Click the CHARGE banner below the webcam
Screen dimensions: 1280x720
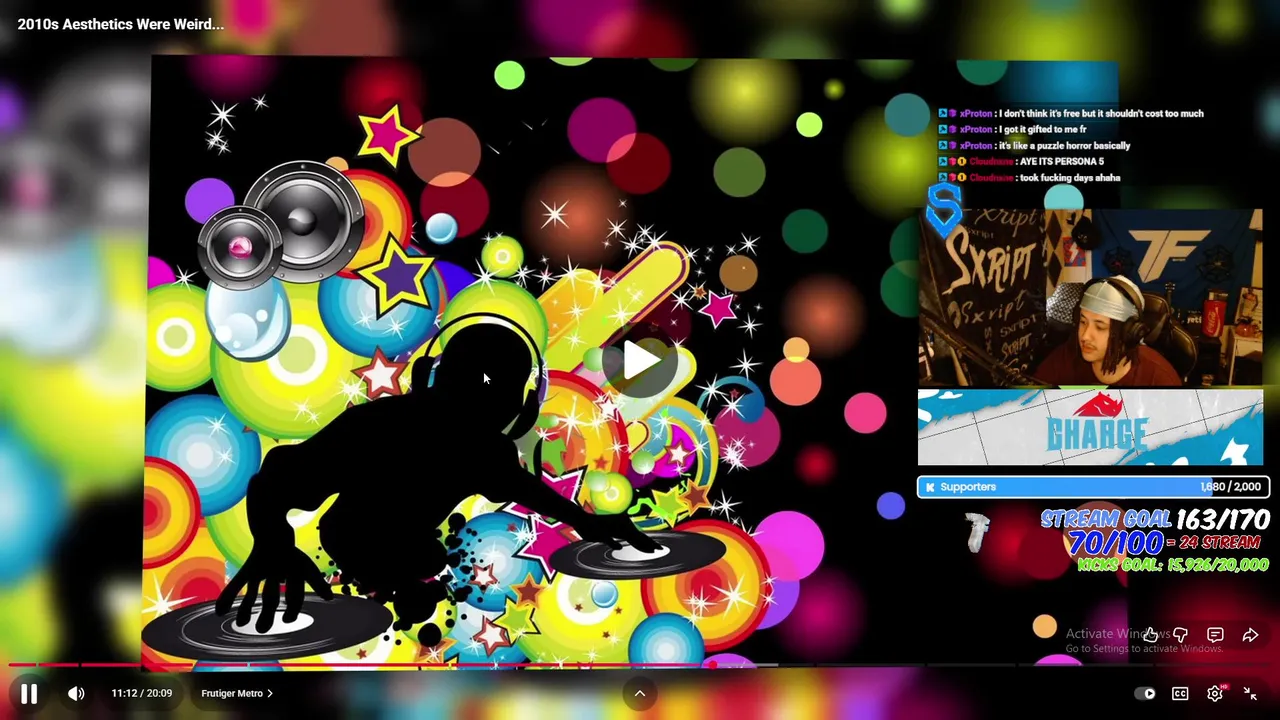click(1090, 428)
